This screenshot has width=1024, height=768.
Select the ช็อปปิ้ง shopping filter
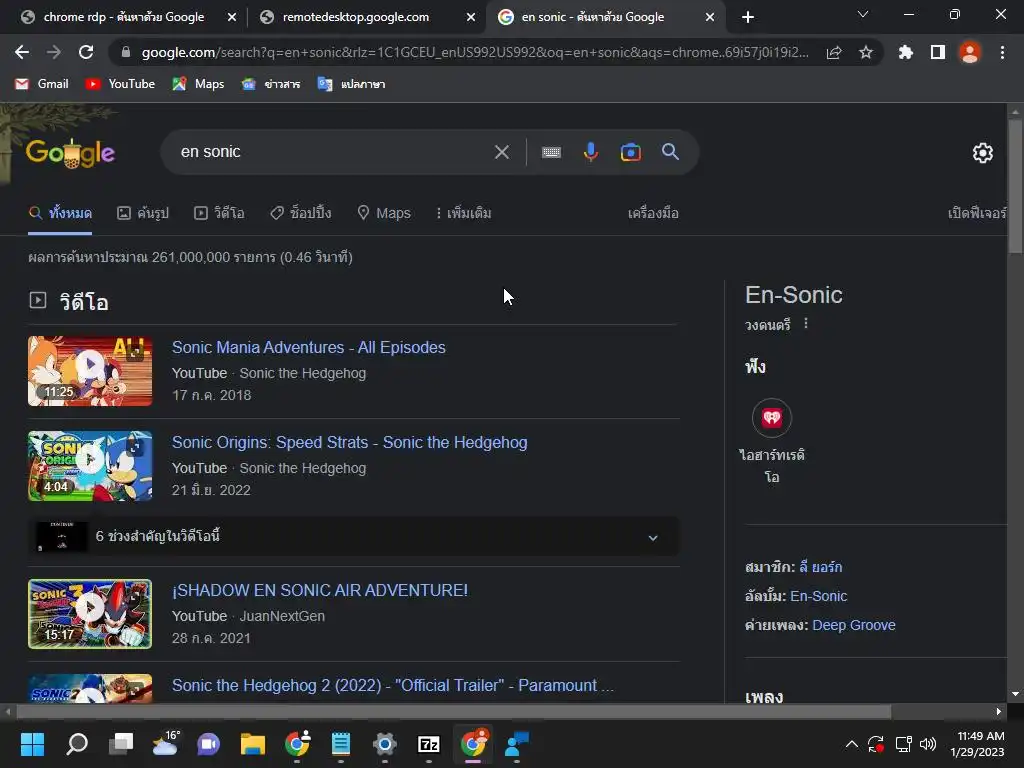click(x=301, y=213)
